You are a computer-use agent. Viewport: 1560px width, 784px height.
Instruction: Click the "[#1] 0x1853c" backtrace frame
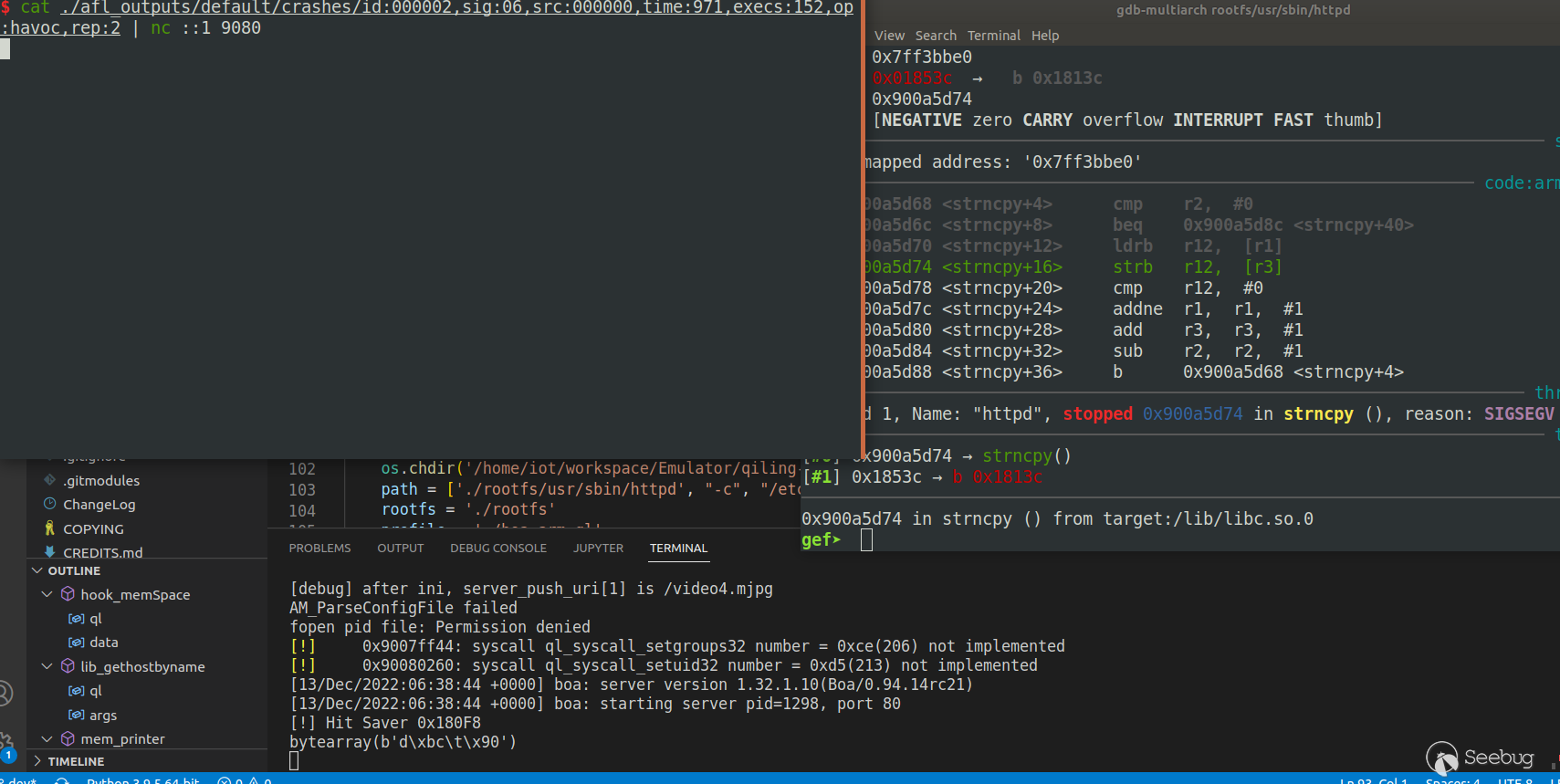coord(922,477)
